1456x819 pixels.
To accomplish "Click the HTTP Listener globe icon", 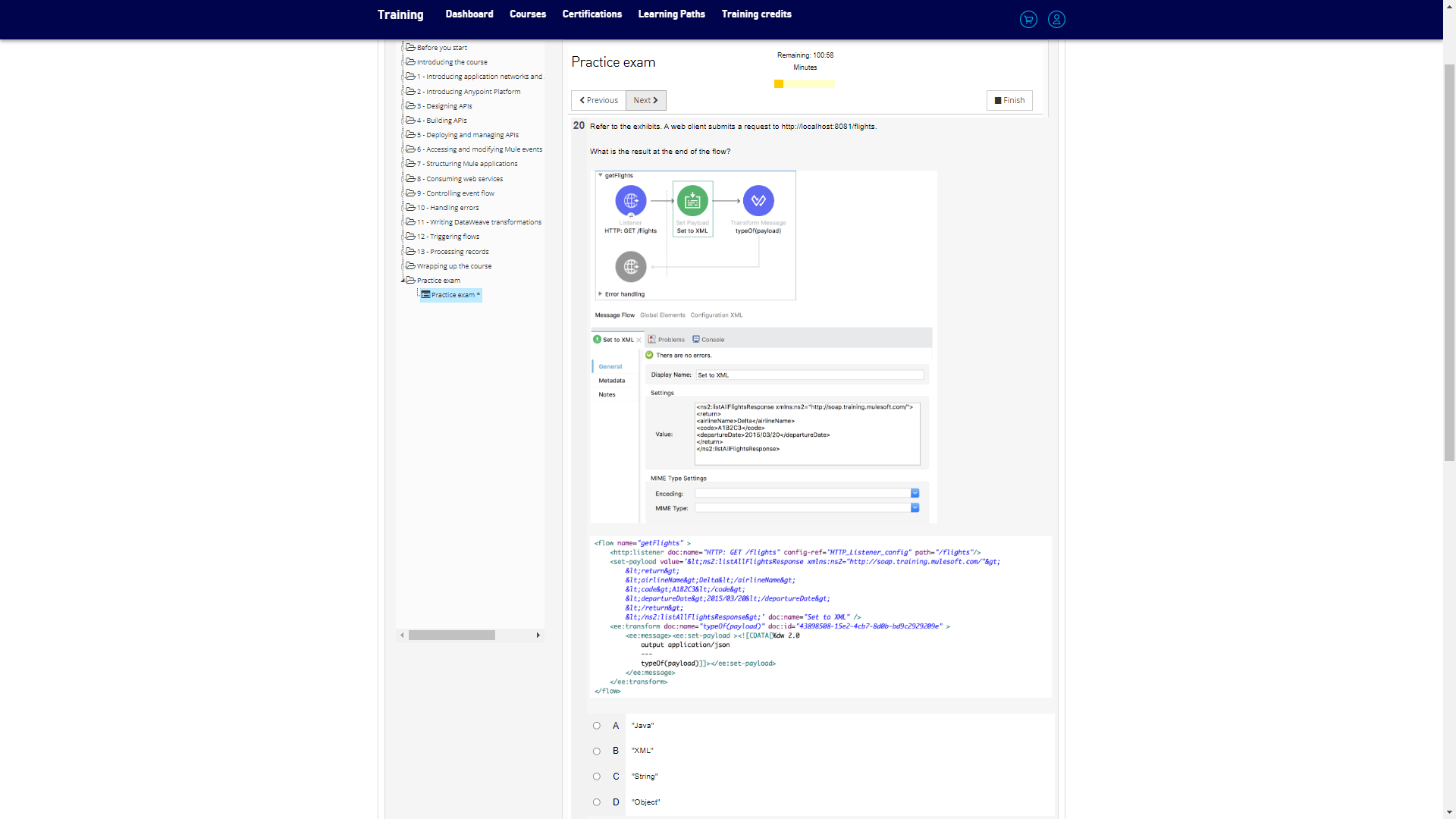I will tap(630, 201).
